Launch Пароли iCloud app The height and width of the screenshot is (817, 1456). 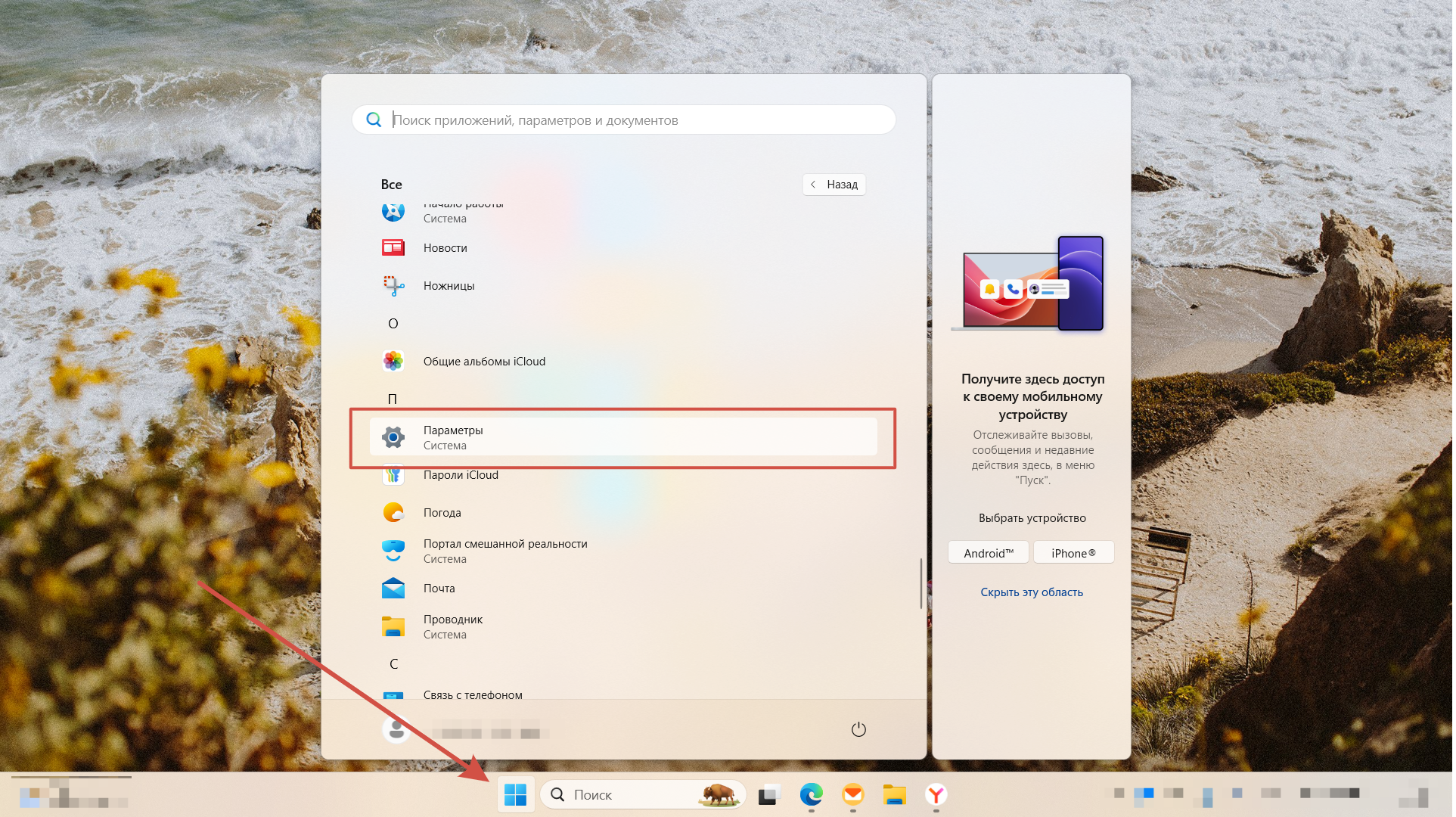(461, 476)
